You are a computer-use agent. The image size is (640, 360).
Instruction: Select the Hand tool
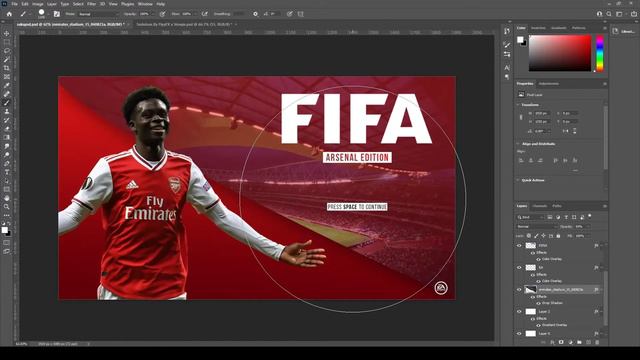(7, 198)
